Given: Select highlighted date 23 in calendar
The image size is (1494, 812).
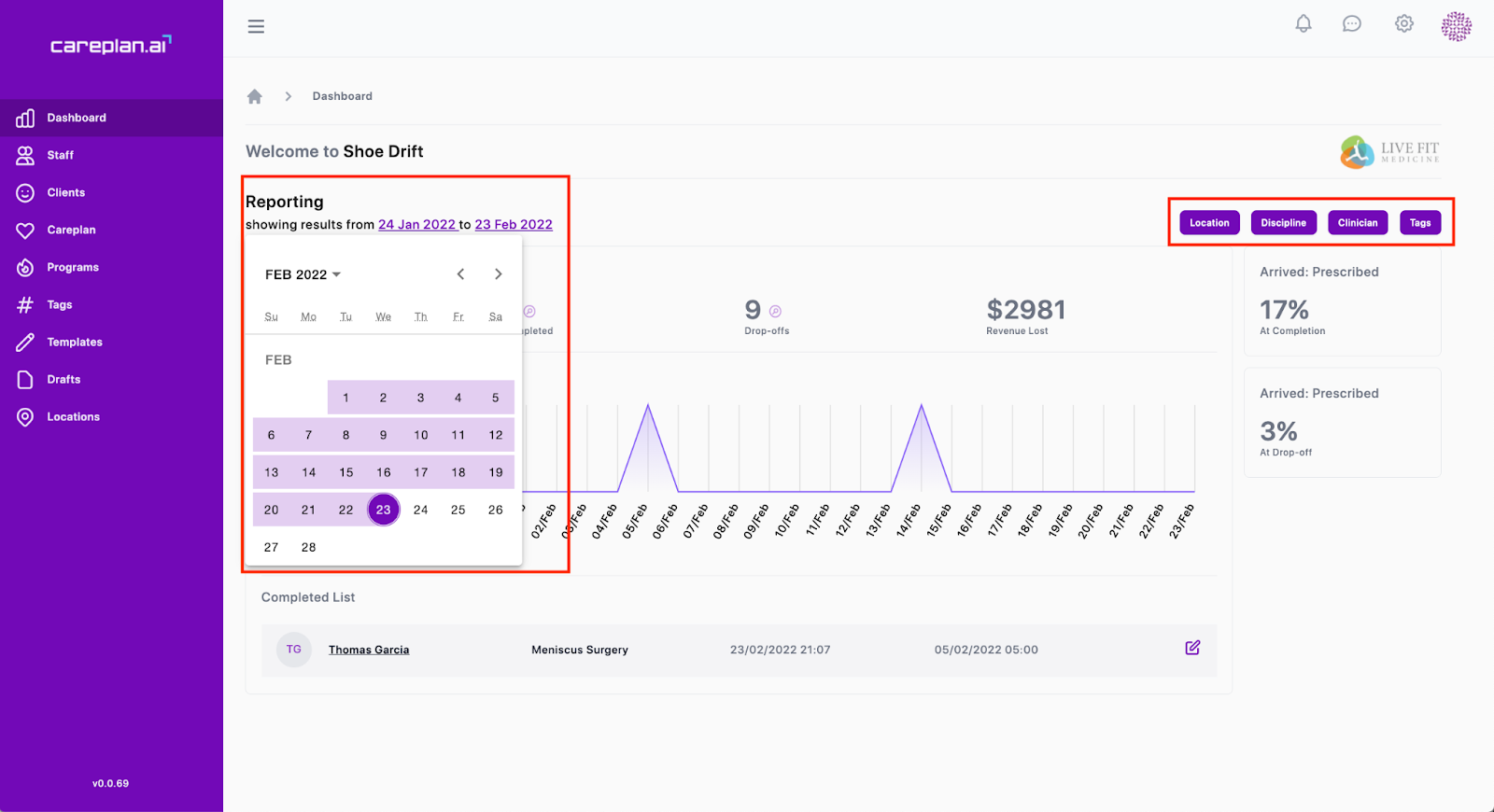Looking at the screenshot, I should click(383, 510).
